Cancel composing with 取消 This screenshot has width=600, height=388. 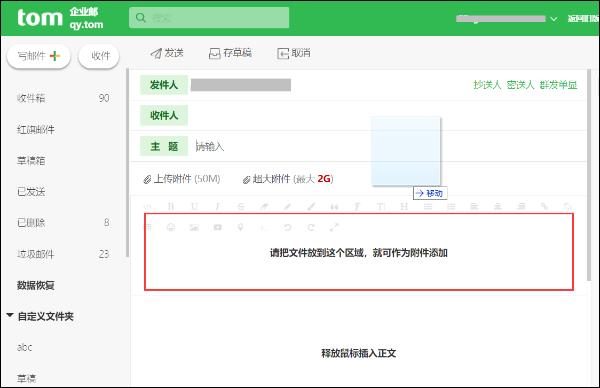[294, 53]
